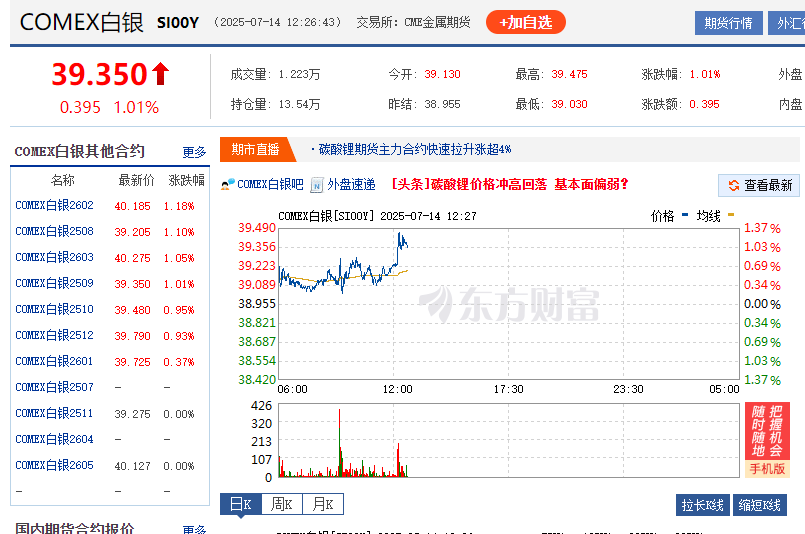This screenshot has height=534, width=805.
Task: Open contract COMEX白银2510
Action: (54, 309)
